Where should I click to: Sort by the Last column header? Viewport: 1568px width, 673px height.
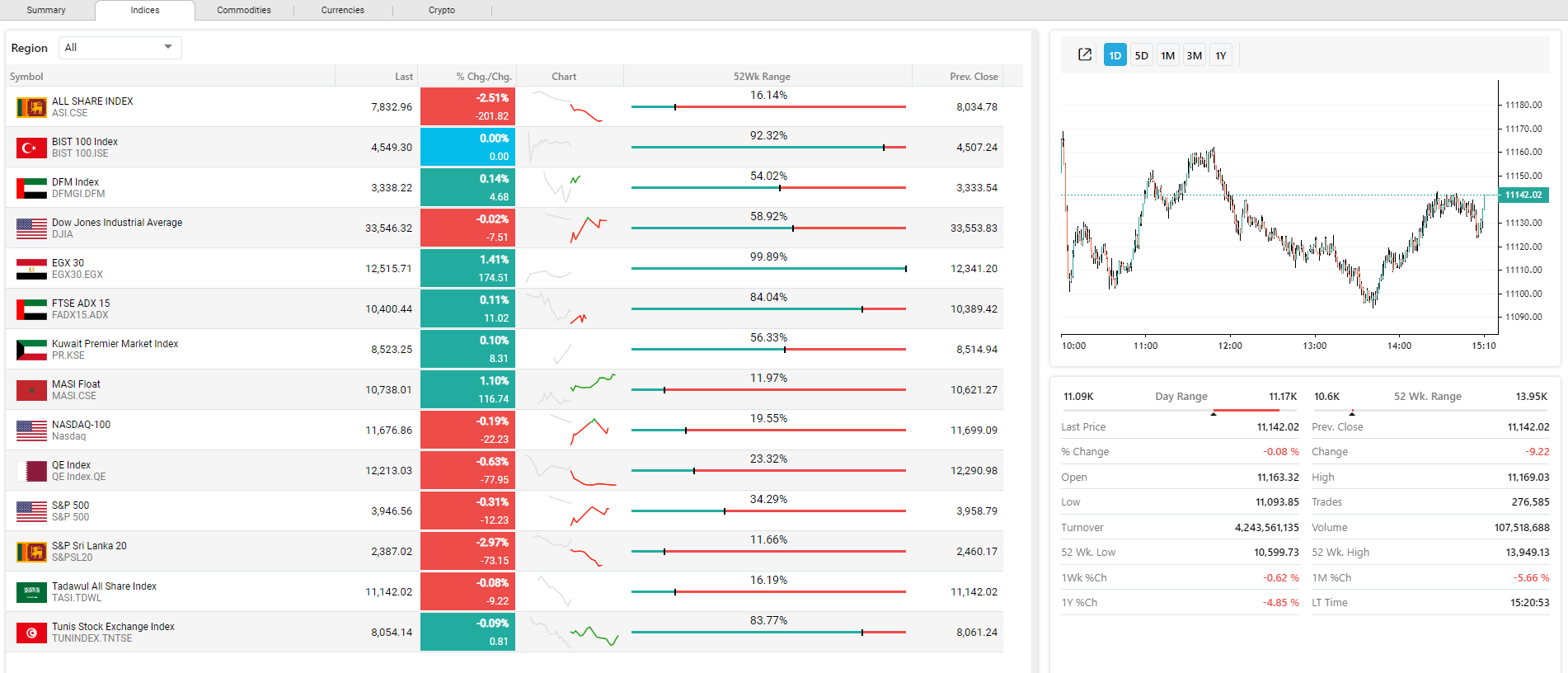tap(377, 76)
